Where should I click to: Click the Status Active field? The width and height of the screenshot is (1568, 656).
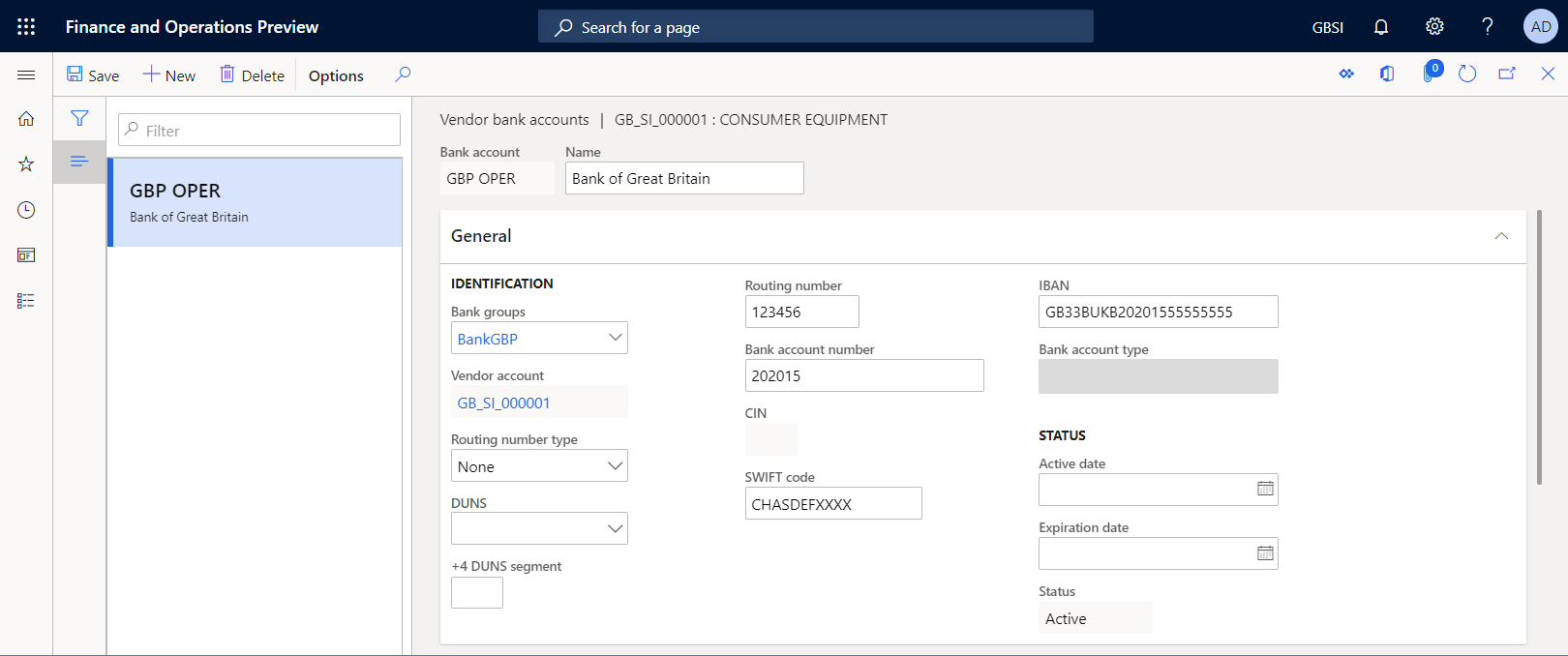coord(1095,617)
